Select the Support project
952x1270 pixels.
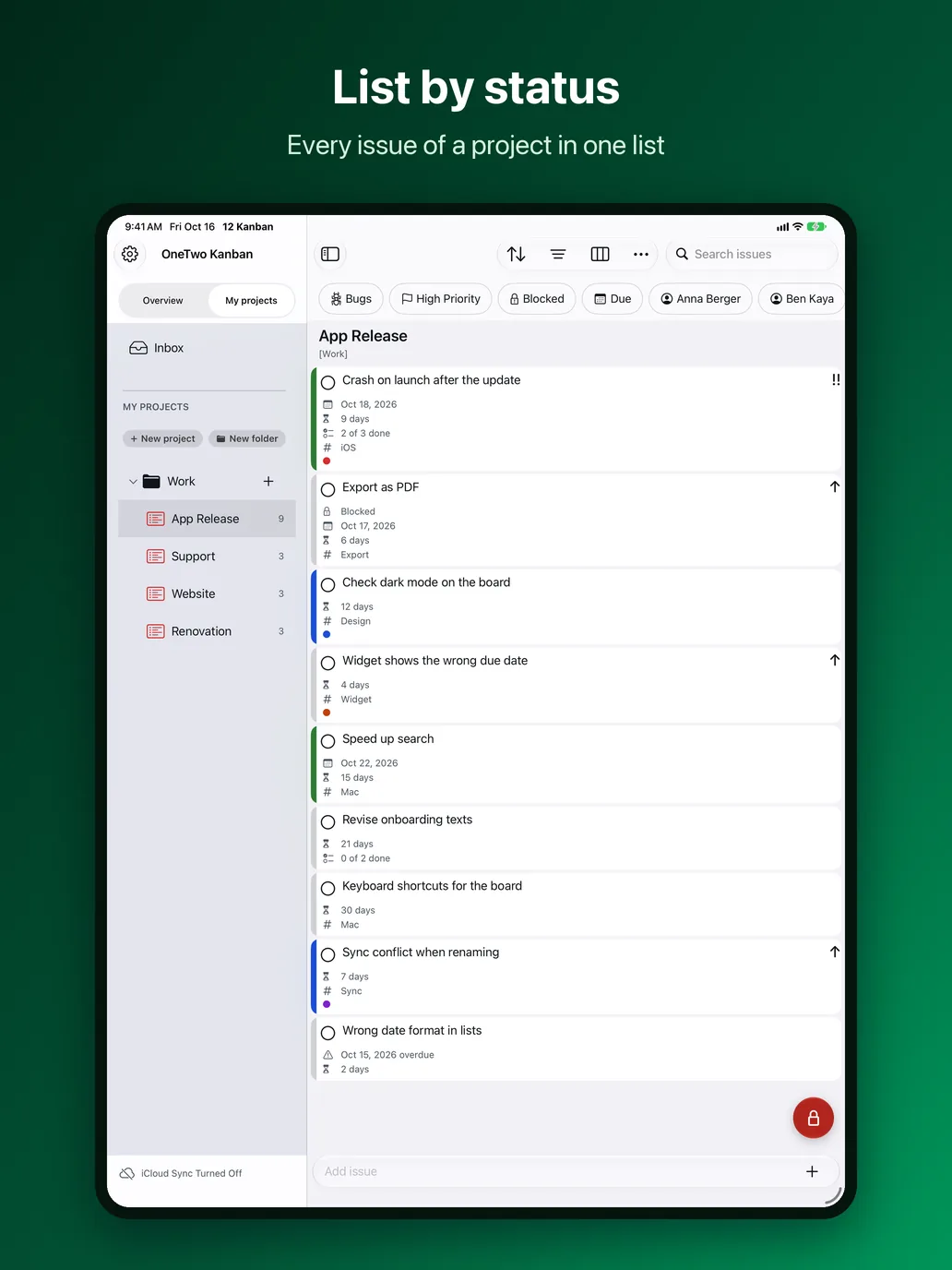coord(207,557)
